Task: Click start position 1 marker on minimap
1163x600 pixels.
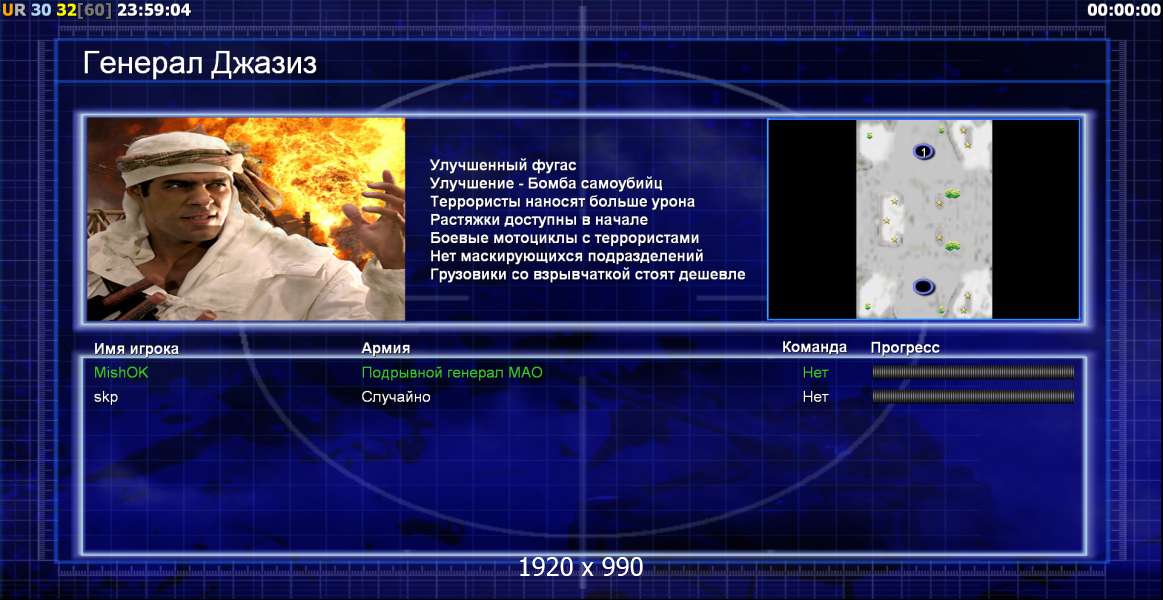Action: click(923, 152)
